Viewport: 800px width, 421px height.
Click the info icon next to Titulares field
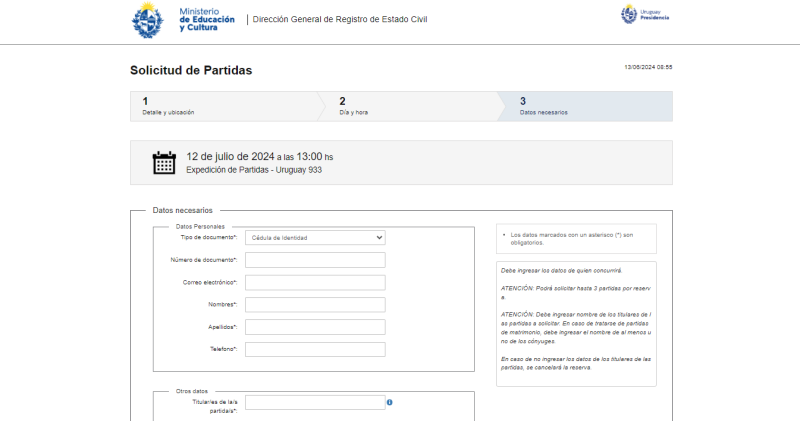click(390, 402)
